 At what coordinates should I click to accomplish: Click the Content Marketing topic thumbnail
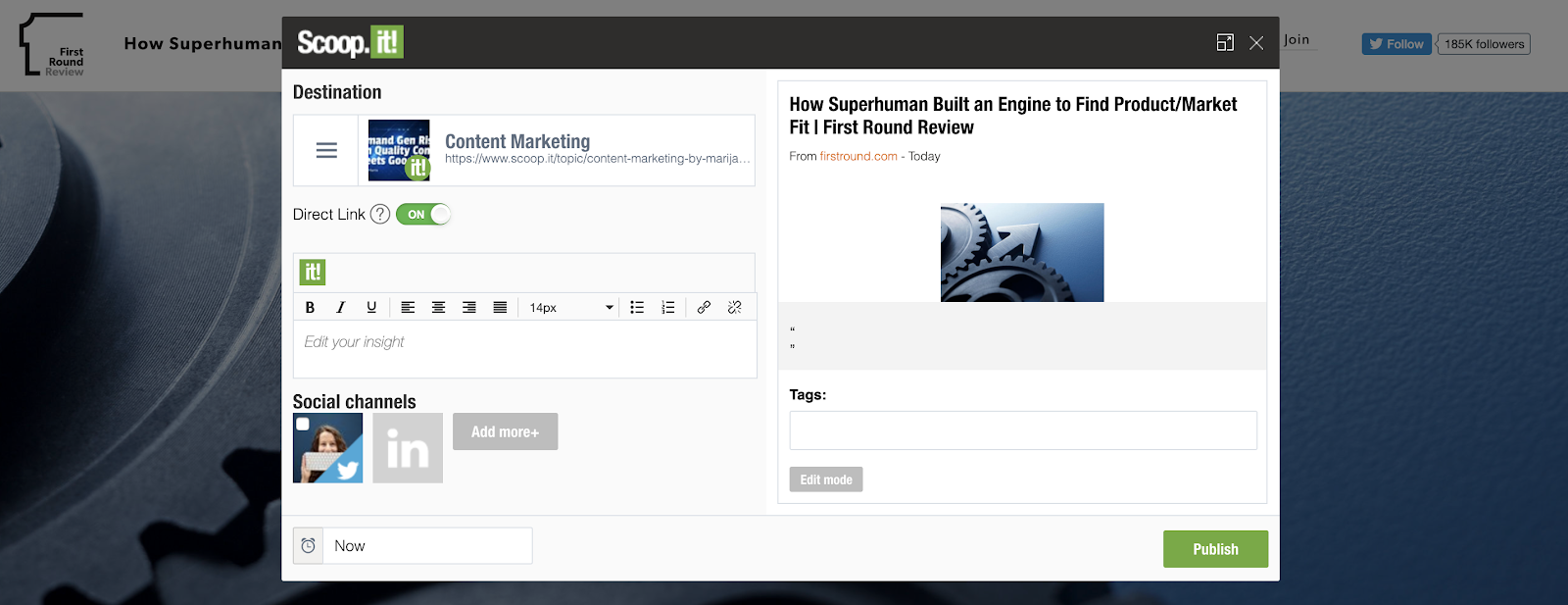pos(399,150)
